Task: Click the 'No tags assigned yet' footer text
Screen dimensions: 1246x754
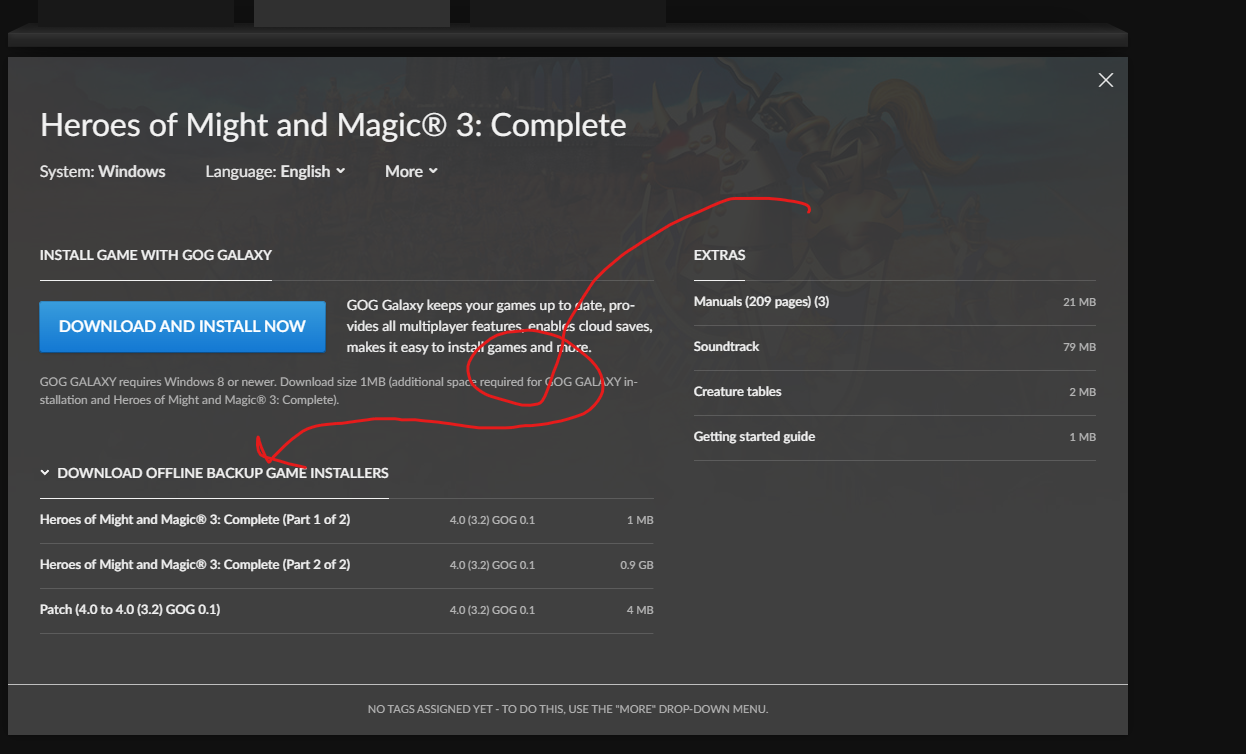Action: [567, 709]
